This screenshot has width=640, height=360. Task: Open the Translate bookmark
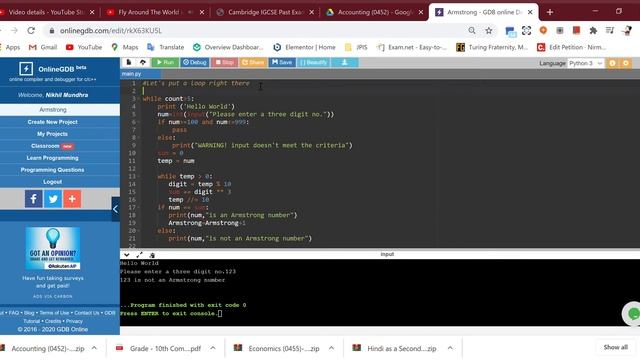166,47
